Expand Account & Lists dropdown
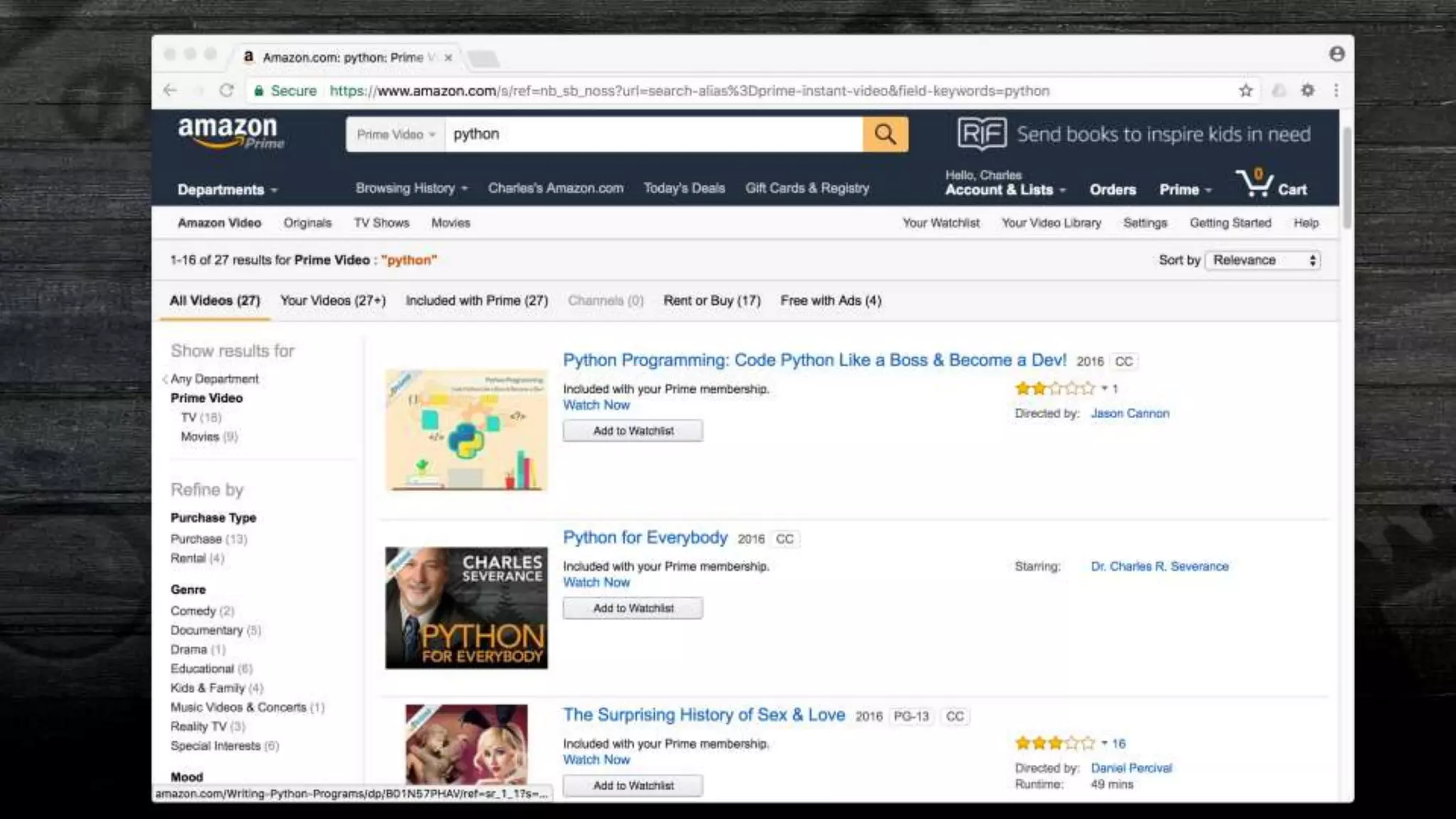 pos(1005,190)
